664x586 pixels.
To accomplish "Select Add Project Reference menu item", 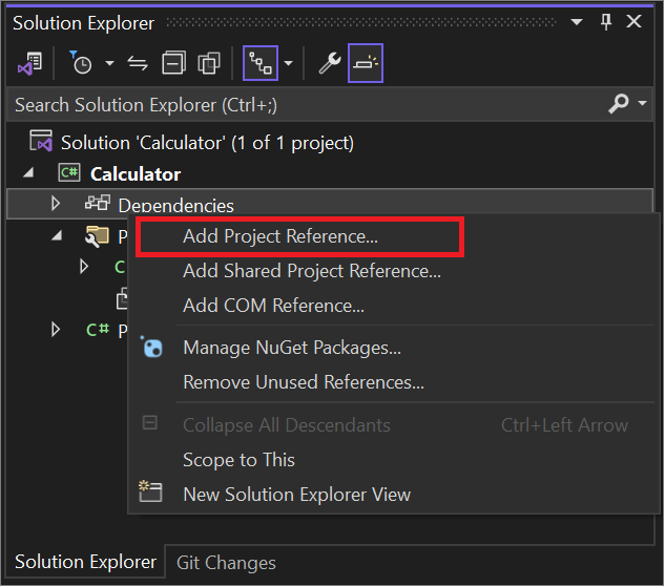I will [x=280, y=237].
